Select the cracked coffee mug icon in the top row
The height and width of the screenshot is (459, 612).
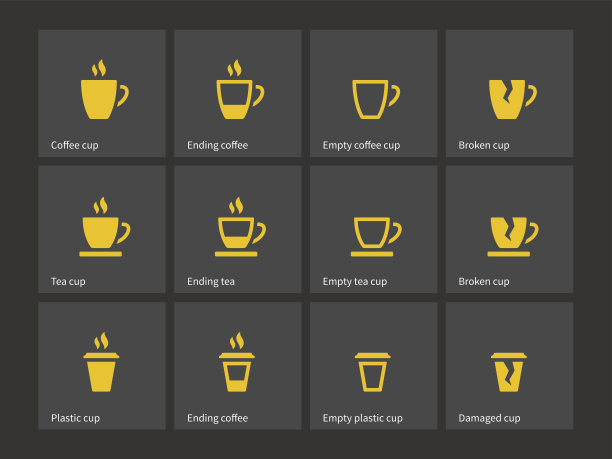[512, 99]
